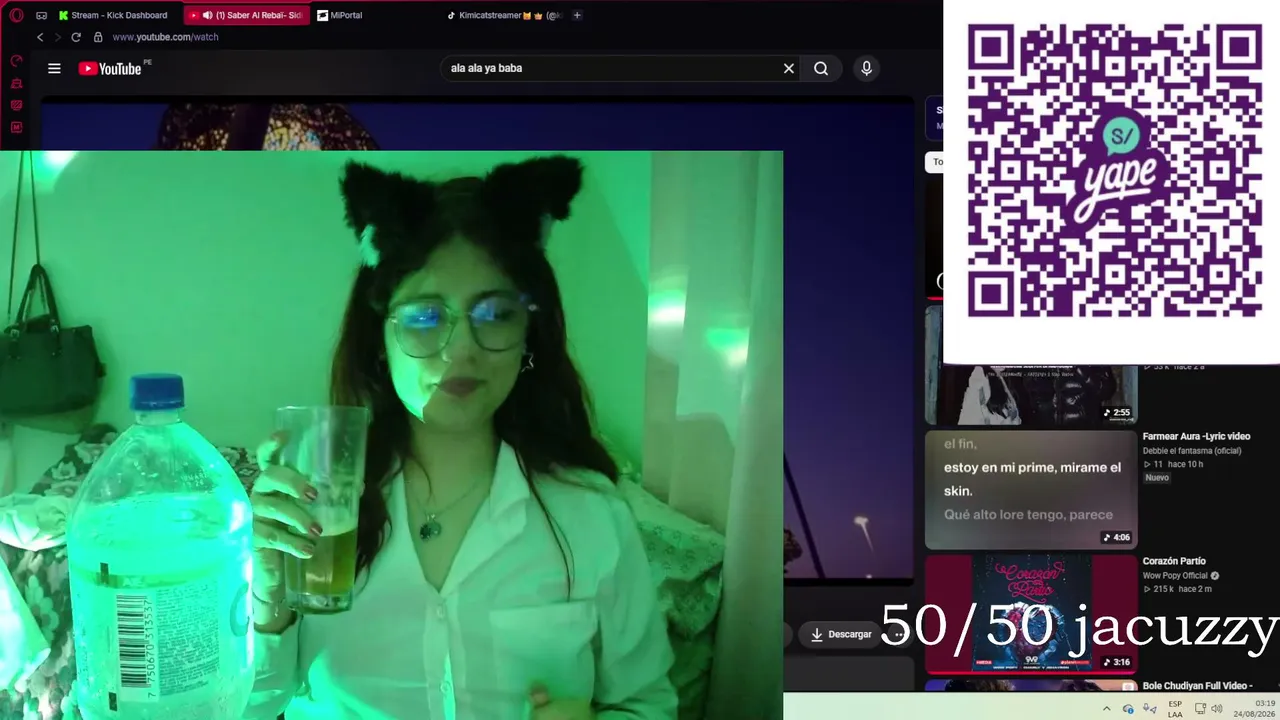
Task: Submit the YouTube search
Action: (x=821, y=68)
